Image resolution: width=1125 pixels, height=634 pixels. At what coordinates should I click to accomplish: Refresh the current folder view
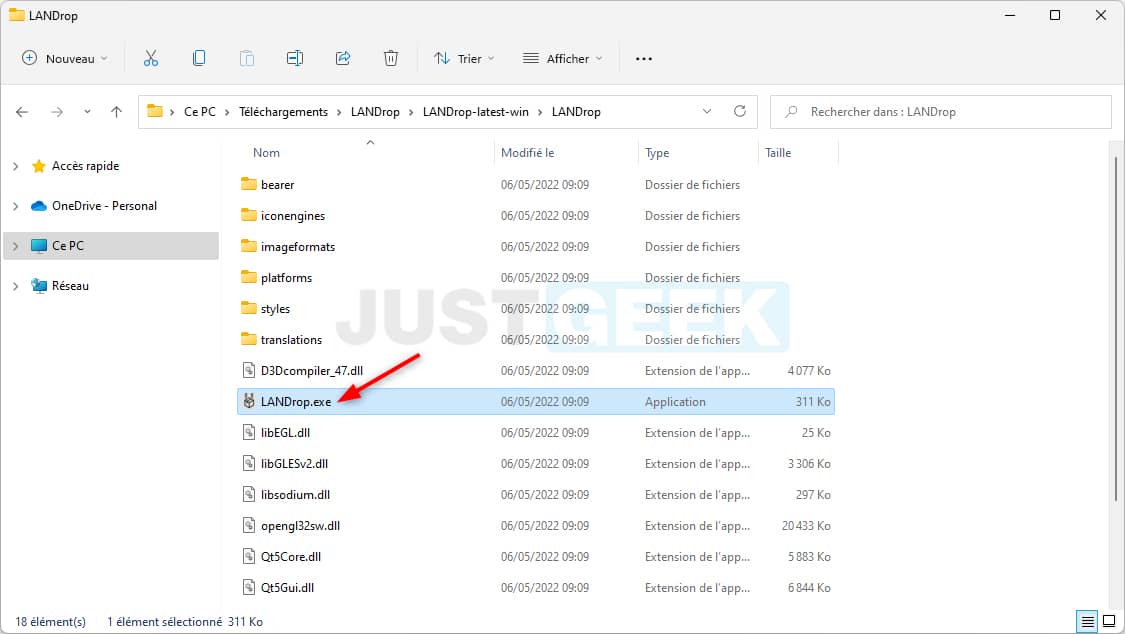[x=740, y=111]
